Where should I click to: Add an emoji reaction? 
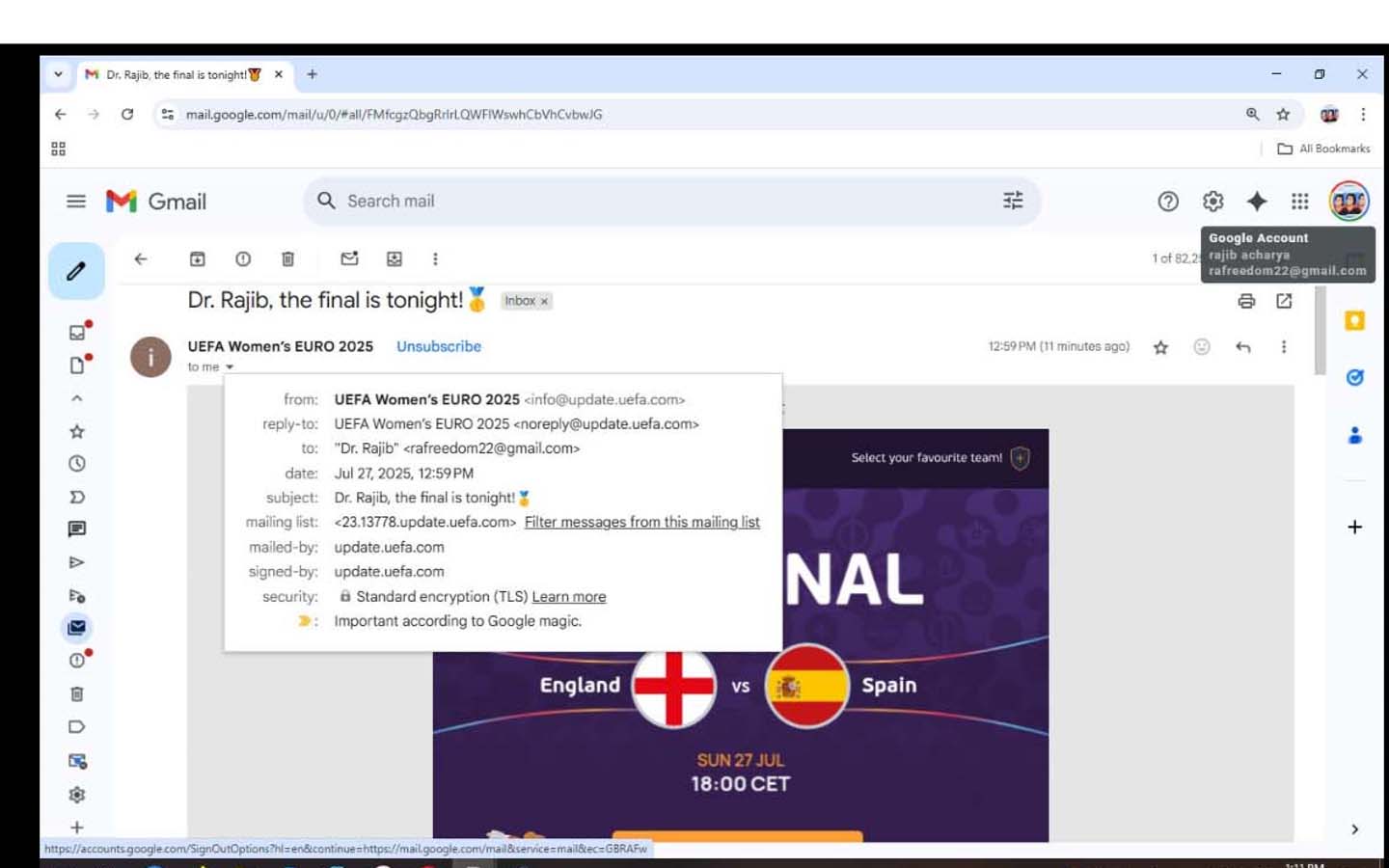point(1202,347)
